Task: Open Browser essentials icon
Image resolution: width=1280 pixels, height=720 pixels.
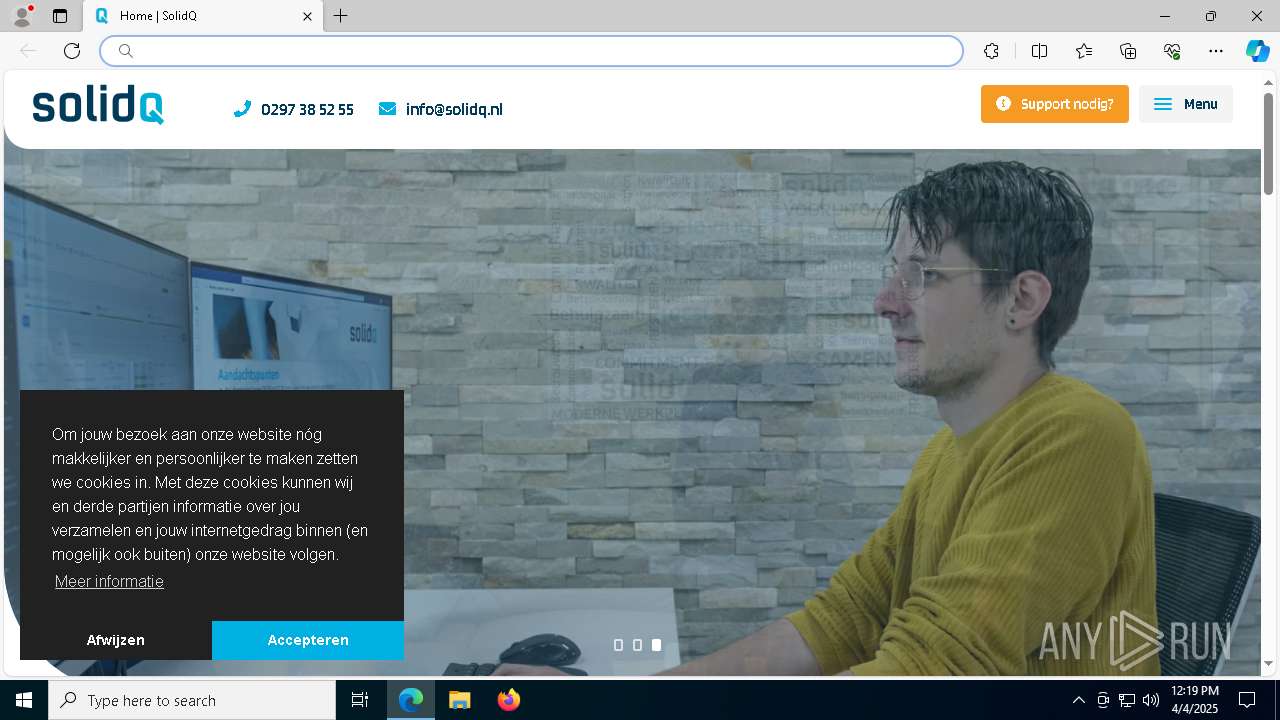Action: click(1172, 51)
